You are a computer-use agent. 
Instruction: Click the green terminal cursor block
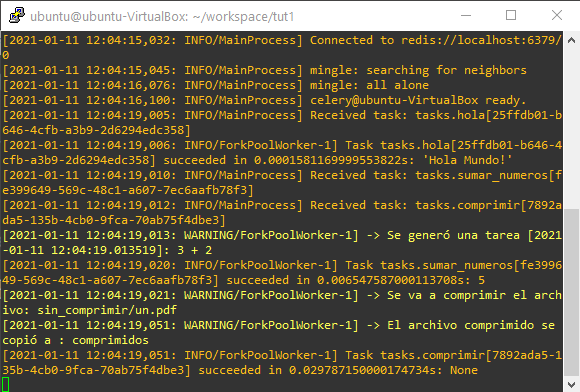click(6, 384)
